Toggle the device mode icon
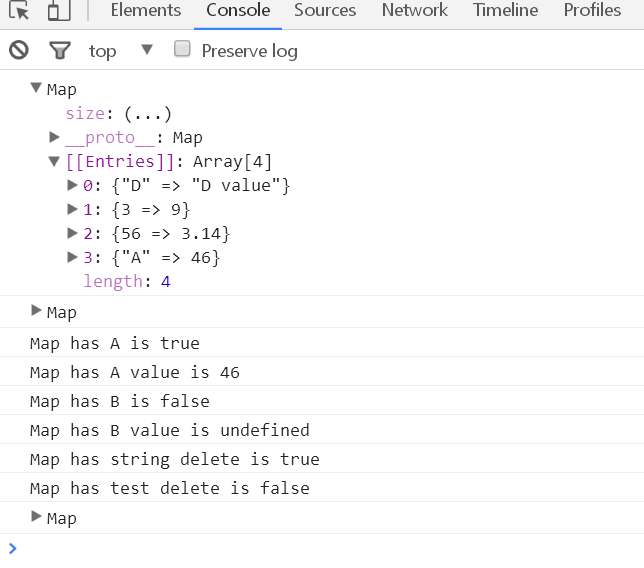Image resolution: width=644 pixels, height=568 pixels. click(x=59, y=10)
